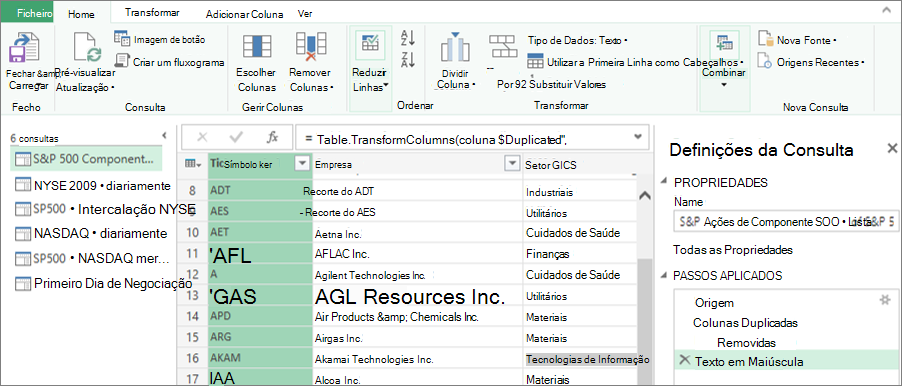The height and width of the screenshot is (386, 902).
Task: Click Criar um fluxograma icon
Action: (x=122, y=60)
